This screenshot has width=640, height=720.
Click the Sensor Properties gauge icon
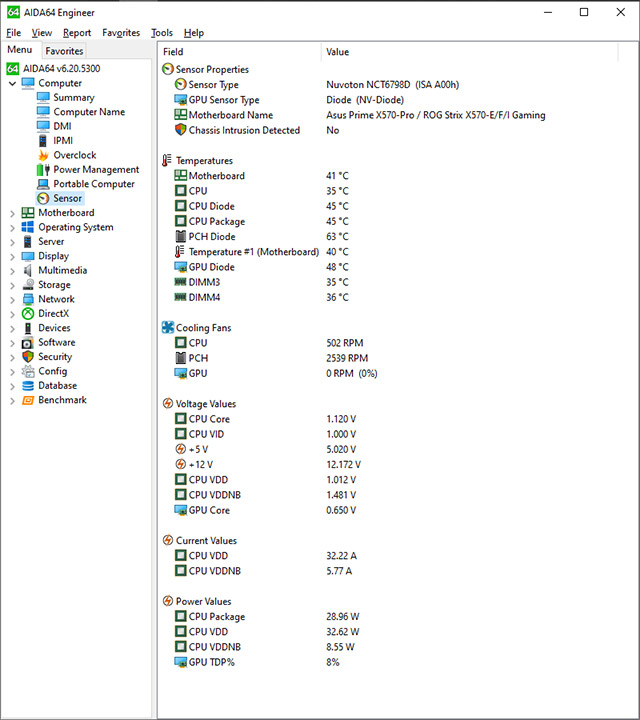(x=168, y=69)
